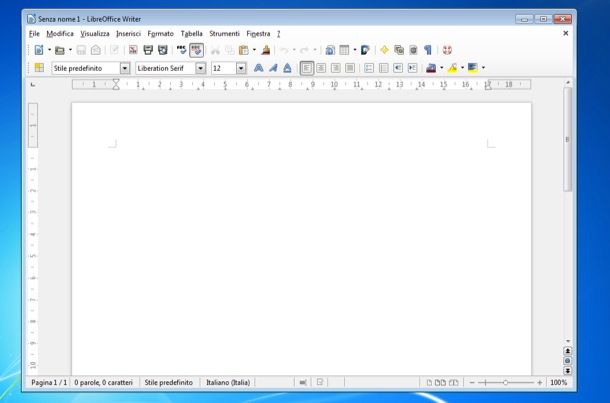Apply Highlighting color swatch button
Image resolution: width=610 pixels, height=403 pixels.
(x=452, y=68)
